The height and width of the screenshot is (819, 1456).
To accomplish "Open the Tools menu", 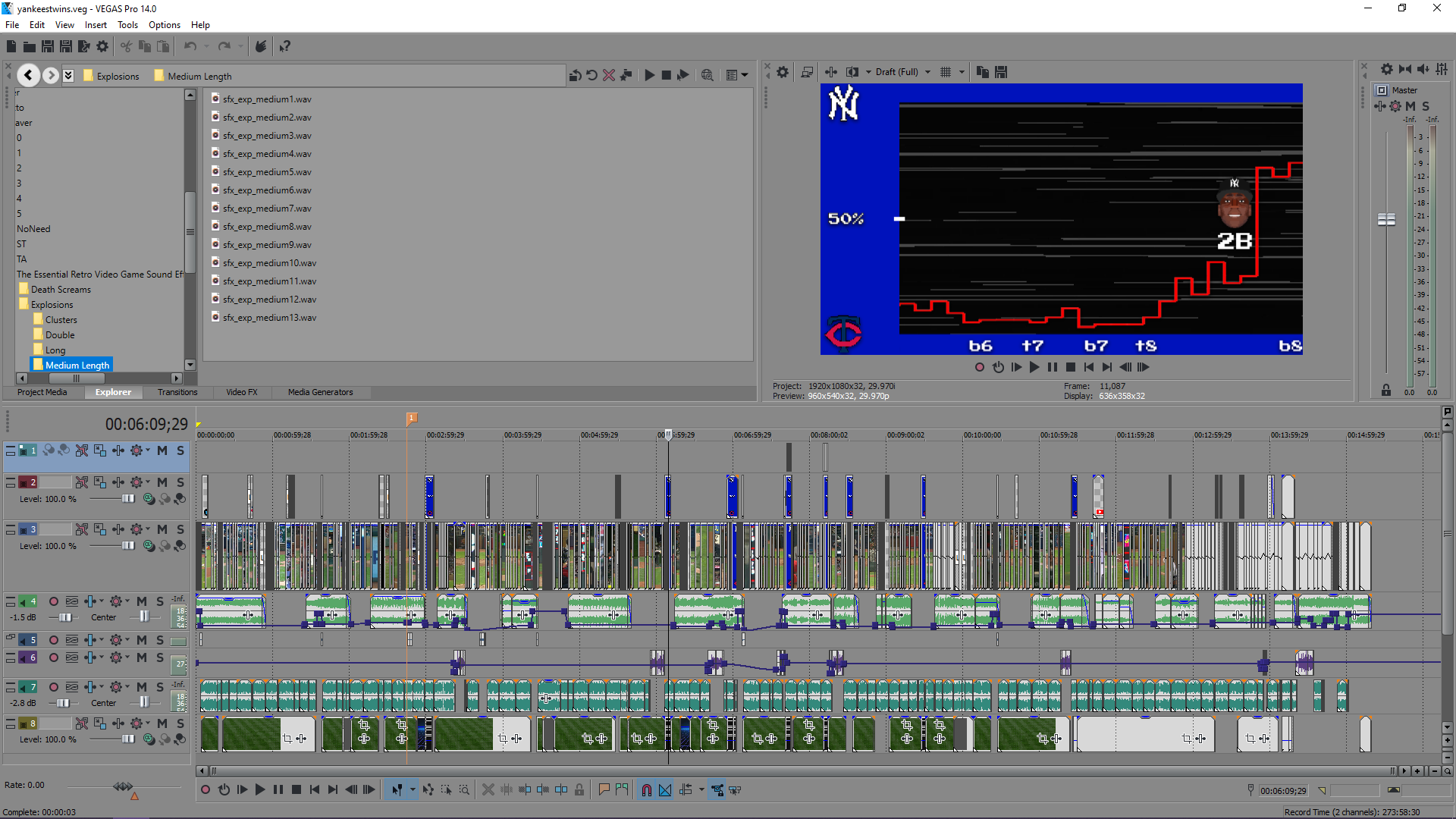I will [127, 25].
